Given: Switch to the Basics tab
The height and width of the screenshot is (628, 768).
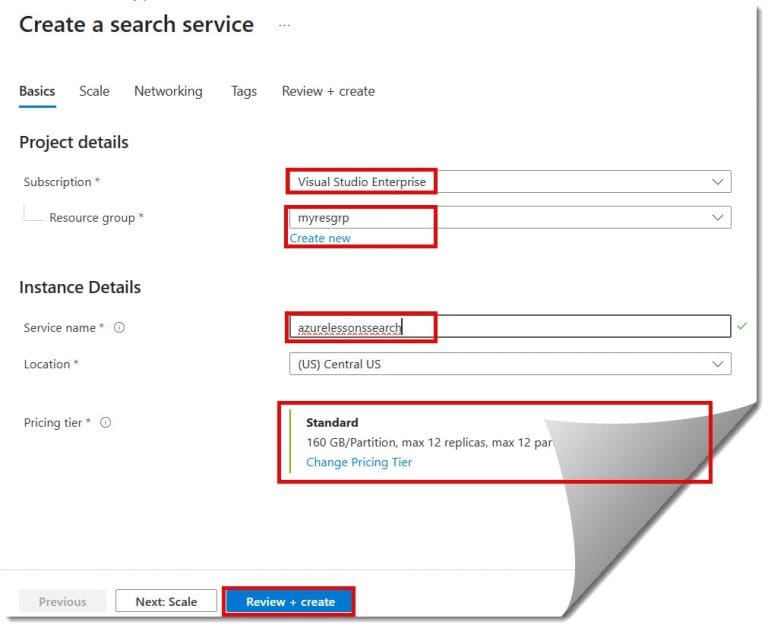Looking at the screenshot, I should pyautogui.click(x=37, y=92).
